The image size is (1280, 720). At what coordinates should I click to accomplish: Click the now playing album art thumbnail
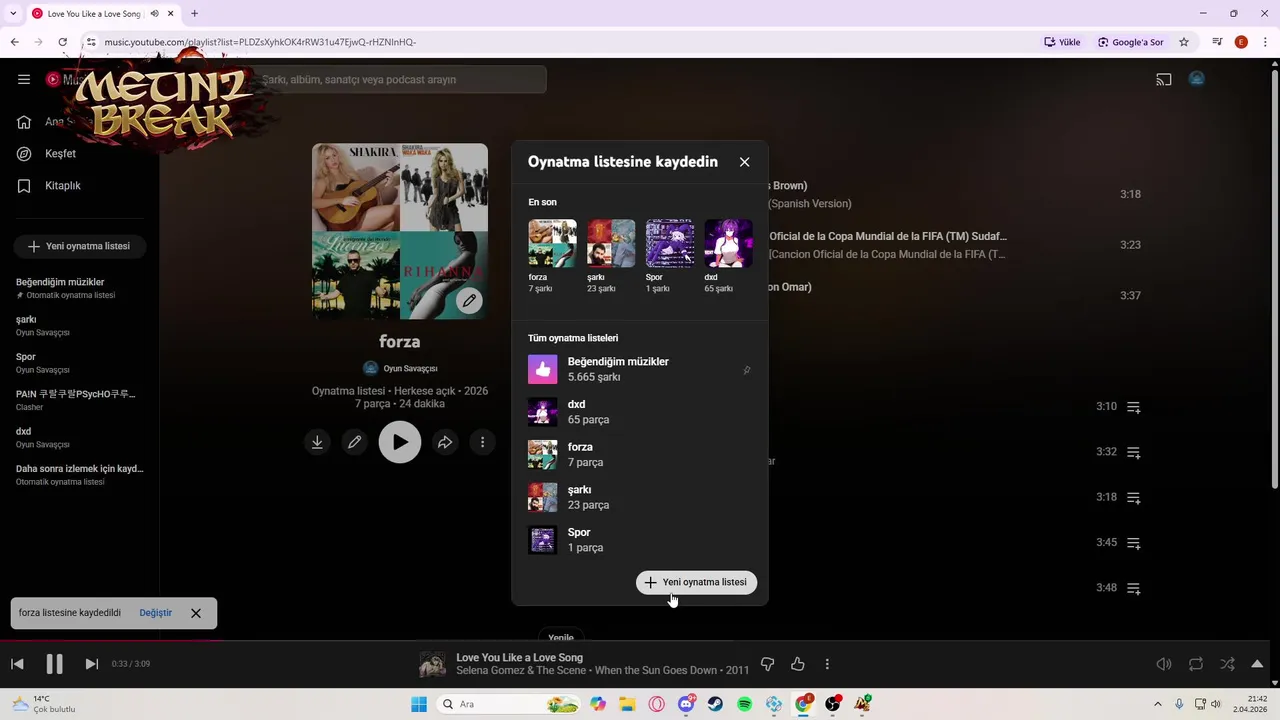click(x=432, y=664)
